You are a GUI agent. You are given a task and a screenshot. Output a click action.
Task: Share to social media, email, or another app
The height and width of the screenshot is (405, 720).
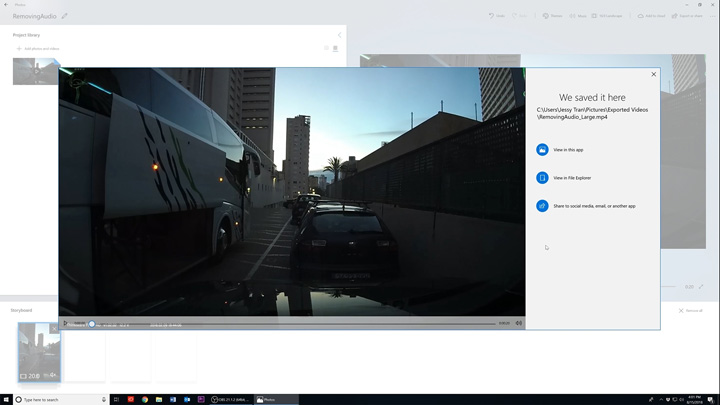click(x=593, y=206)
